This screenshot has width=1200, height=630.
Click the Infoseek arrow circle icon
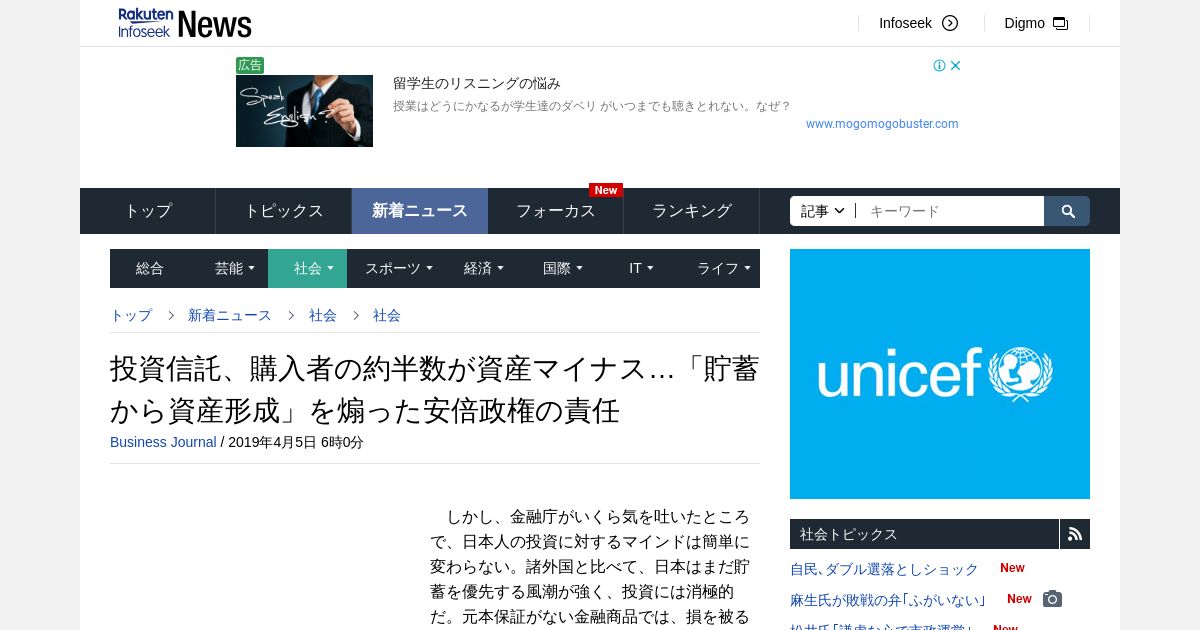950,23
